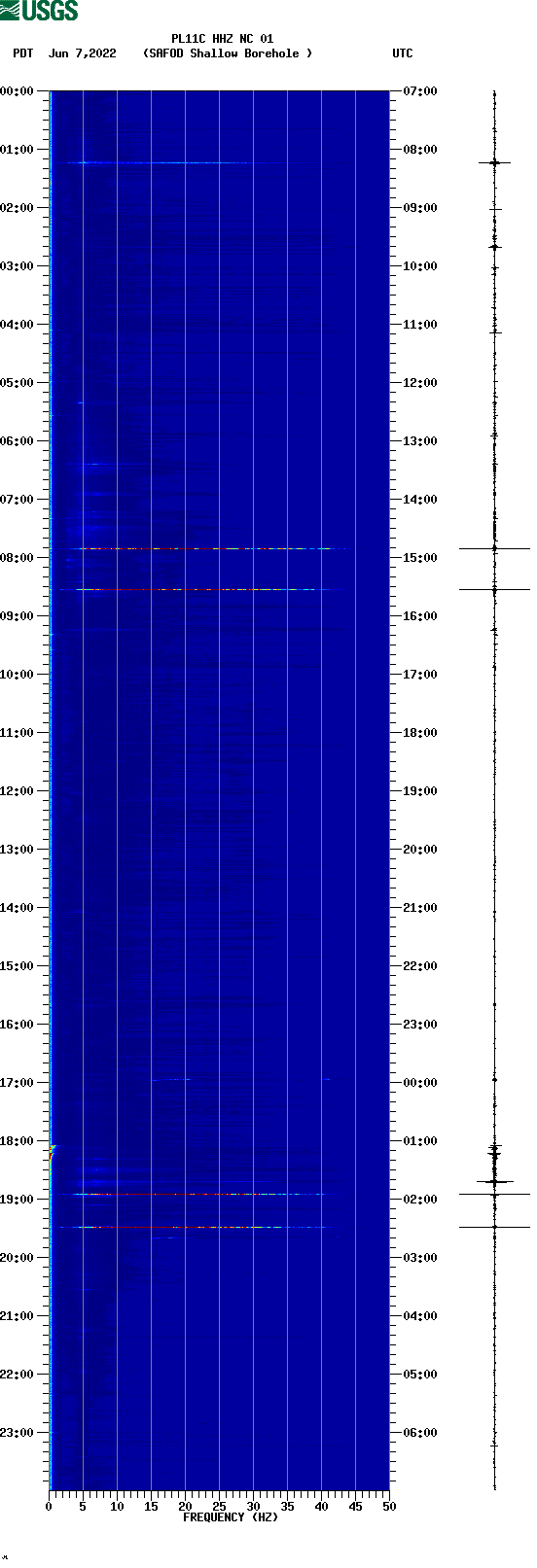Screen dimensions: 537x1568
Task: Click the 25 Hz frequency tick label
Action: (219, 1507)
